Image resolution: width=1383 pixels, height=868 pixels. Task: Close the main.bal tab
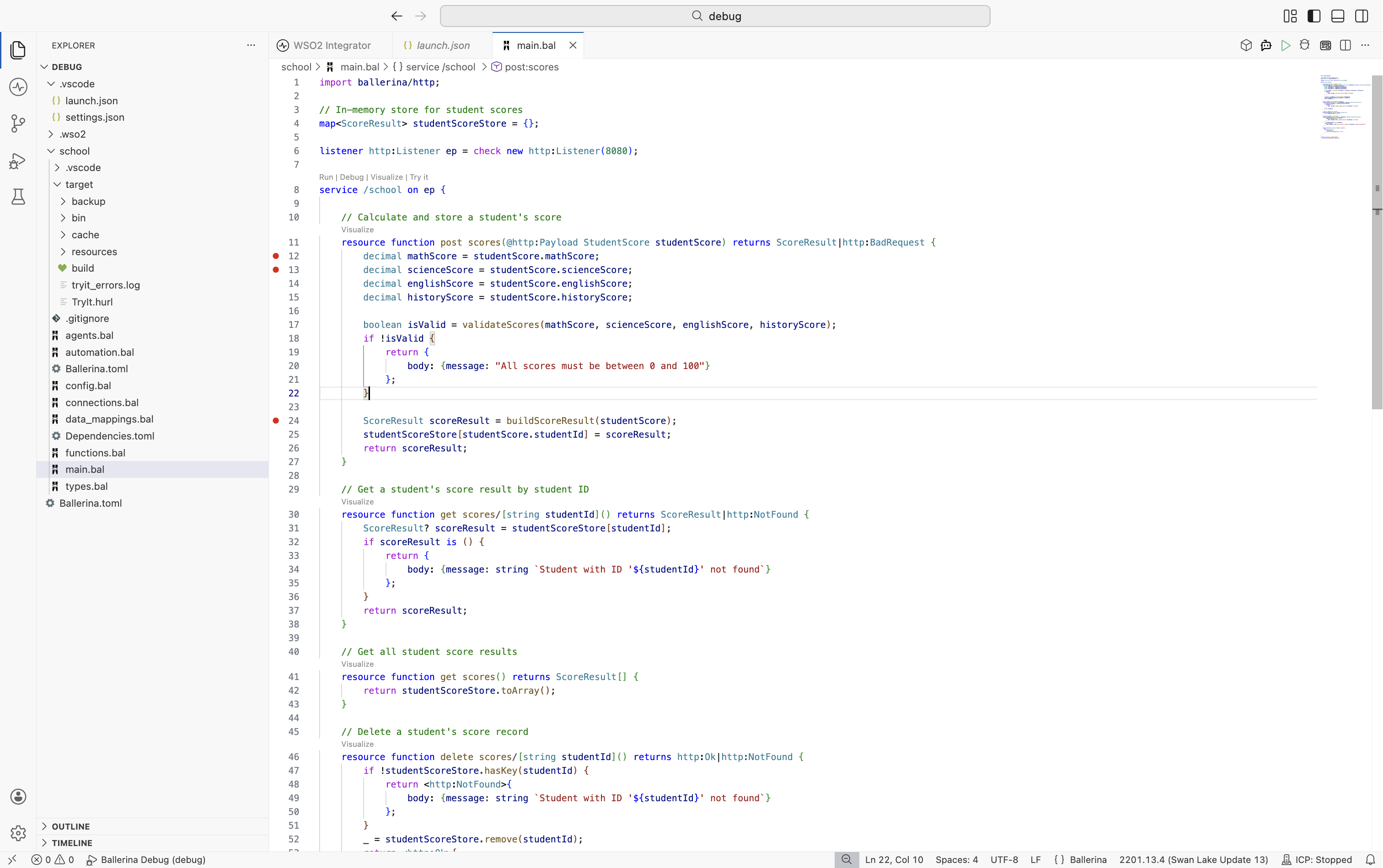[573, 45]
